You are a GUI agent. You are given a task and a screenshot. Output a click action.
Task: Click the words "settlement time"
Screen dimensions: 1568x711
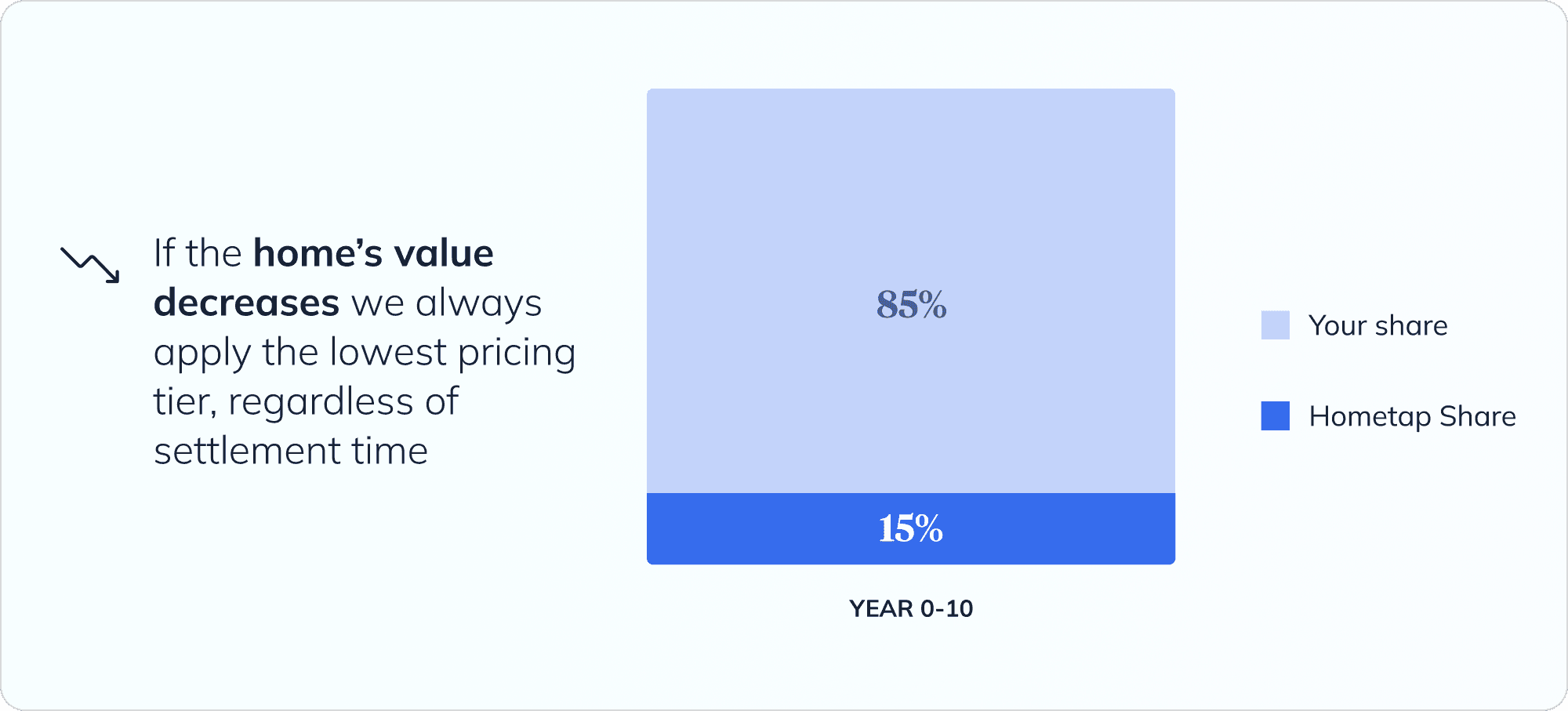(x=291, y=451)
